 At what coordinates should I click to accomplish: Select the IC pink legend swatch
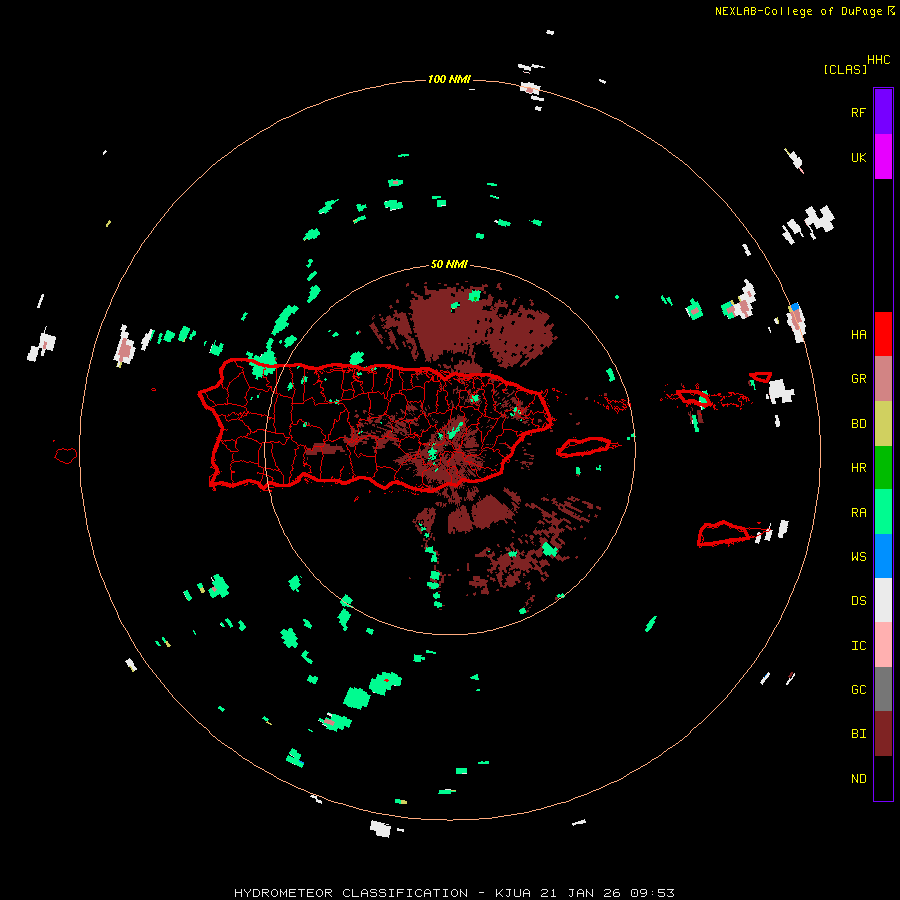(883, 645)
